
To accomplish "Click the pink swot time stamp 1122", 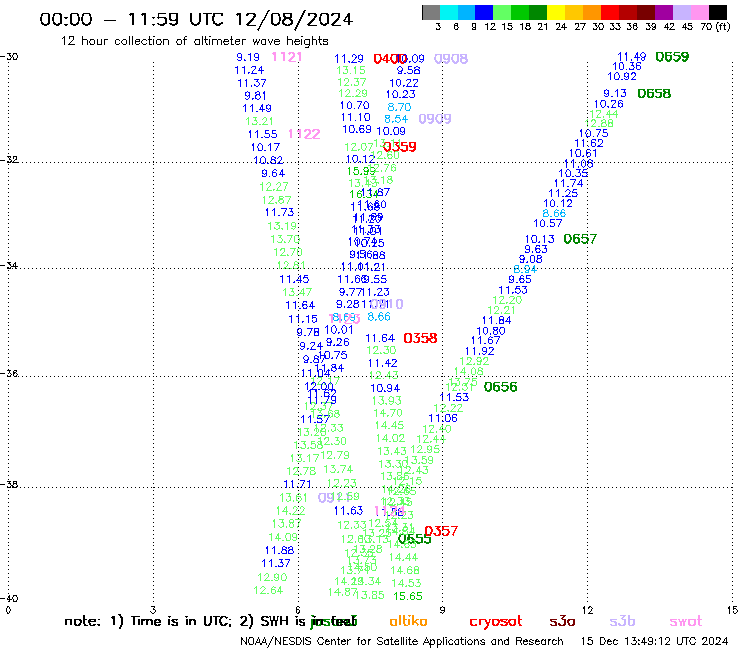I will point(304,134).
